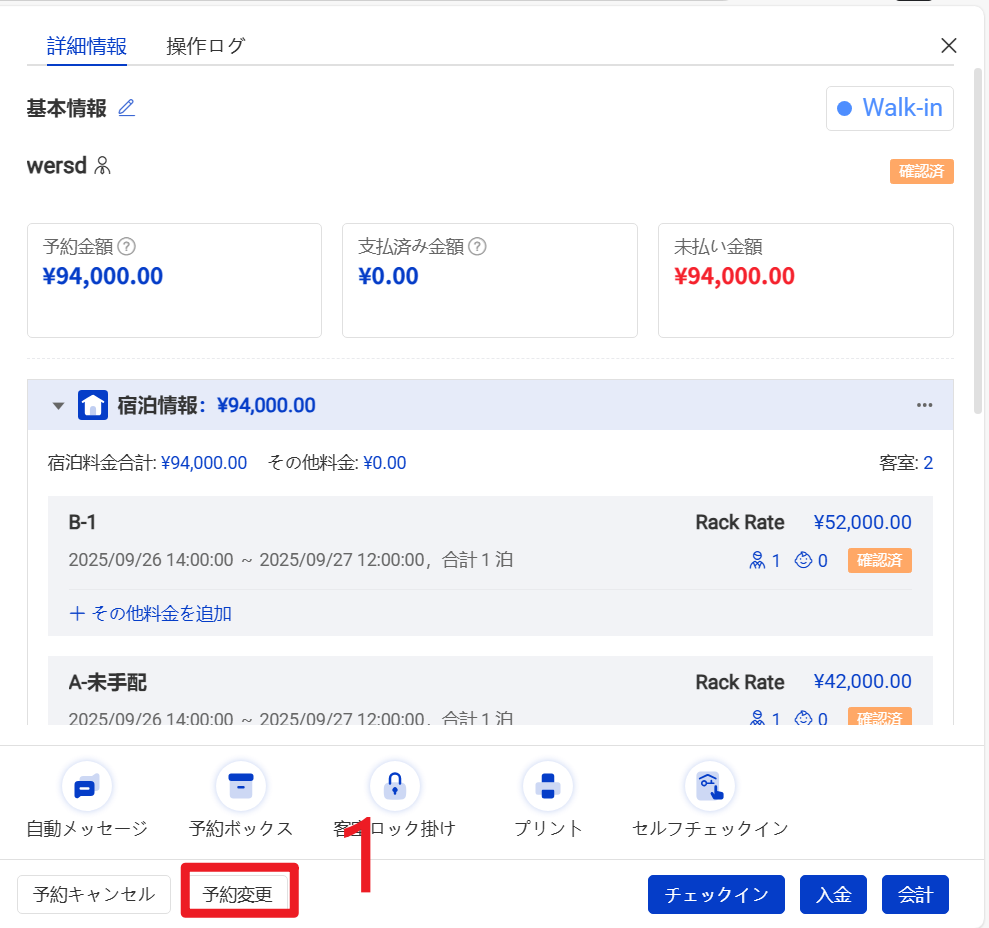Click + その他料金を追加 link under B-1
Viewport: 989px width, 928px height.
click(150, 613)
